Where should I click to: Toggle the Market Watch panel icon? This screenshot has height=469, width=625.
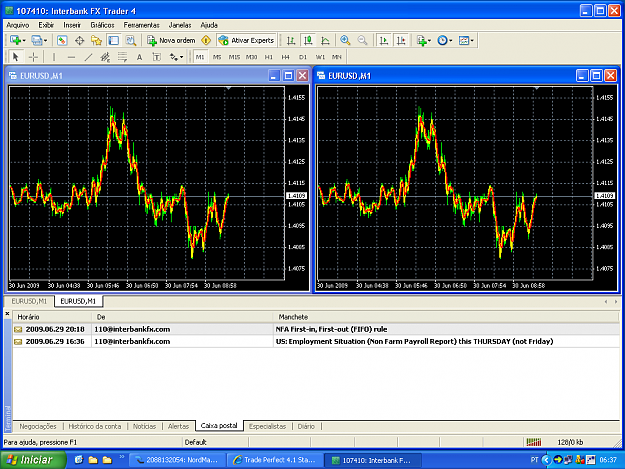(x=62, y=40)
